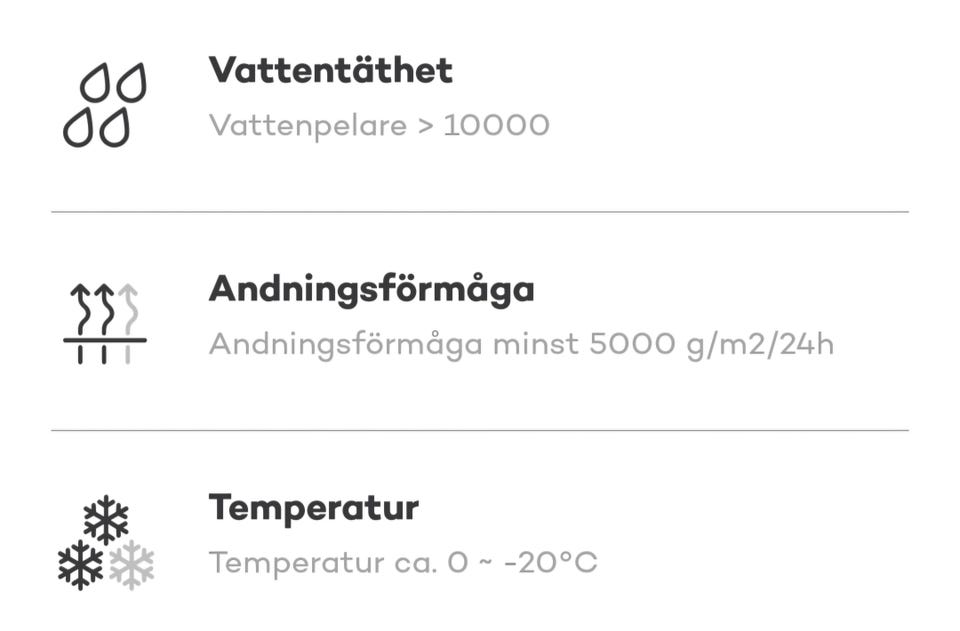
Task: Click the -20°C temperature value
Action: click(x=550, y=563)
